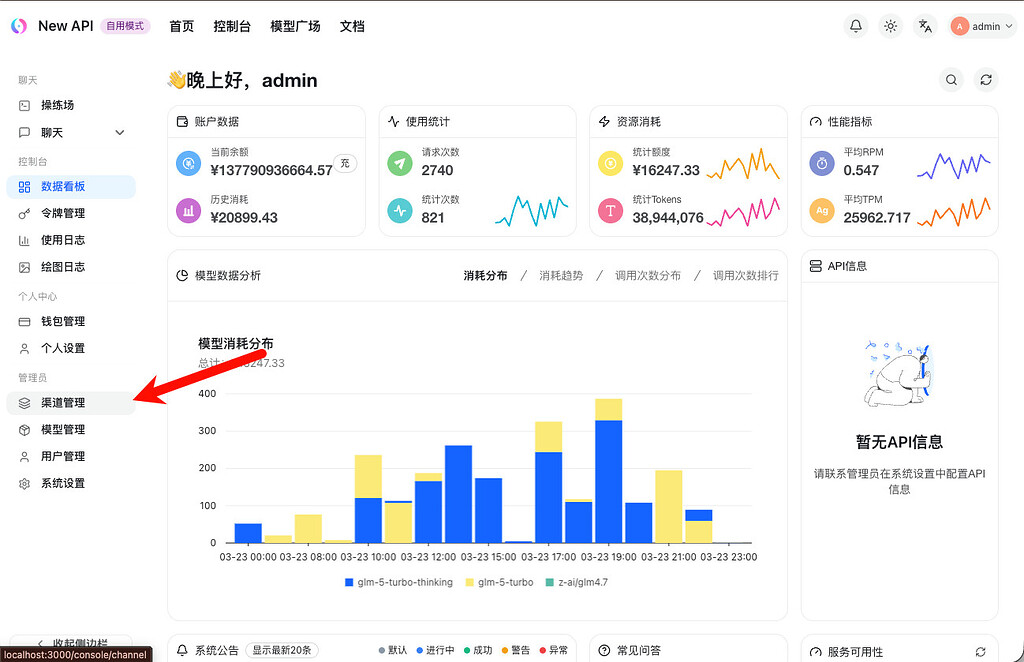Viewport: 1024px width, 662px height.
Task: Click the 常见问答 question icon
Action: point(604,650)
